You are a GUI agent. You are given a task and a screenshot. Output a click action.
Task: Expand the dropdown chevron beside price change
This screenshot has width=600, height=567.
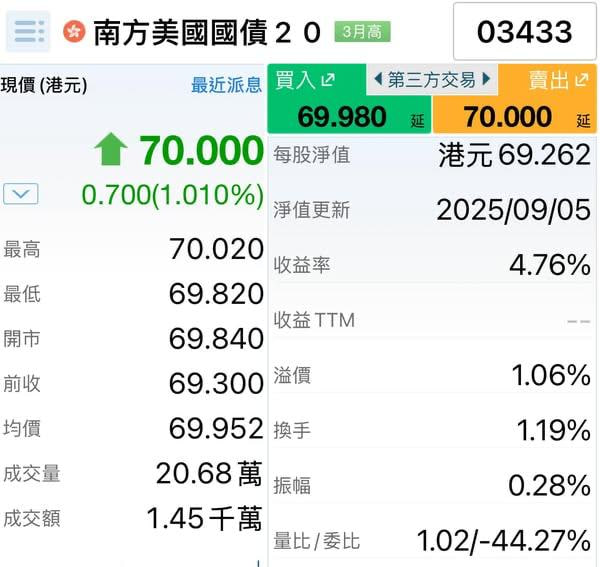pos(21,194)
